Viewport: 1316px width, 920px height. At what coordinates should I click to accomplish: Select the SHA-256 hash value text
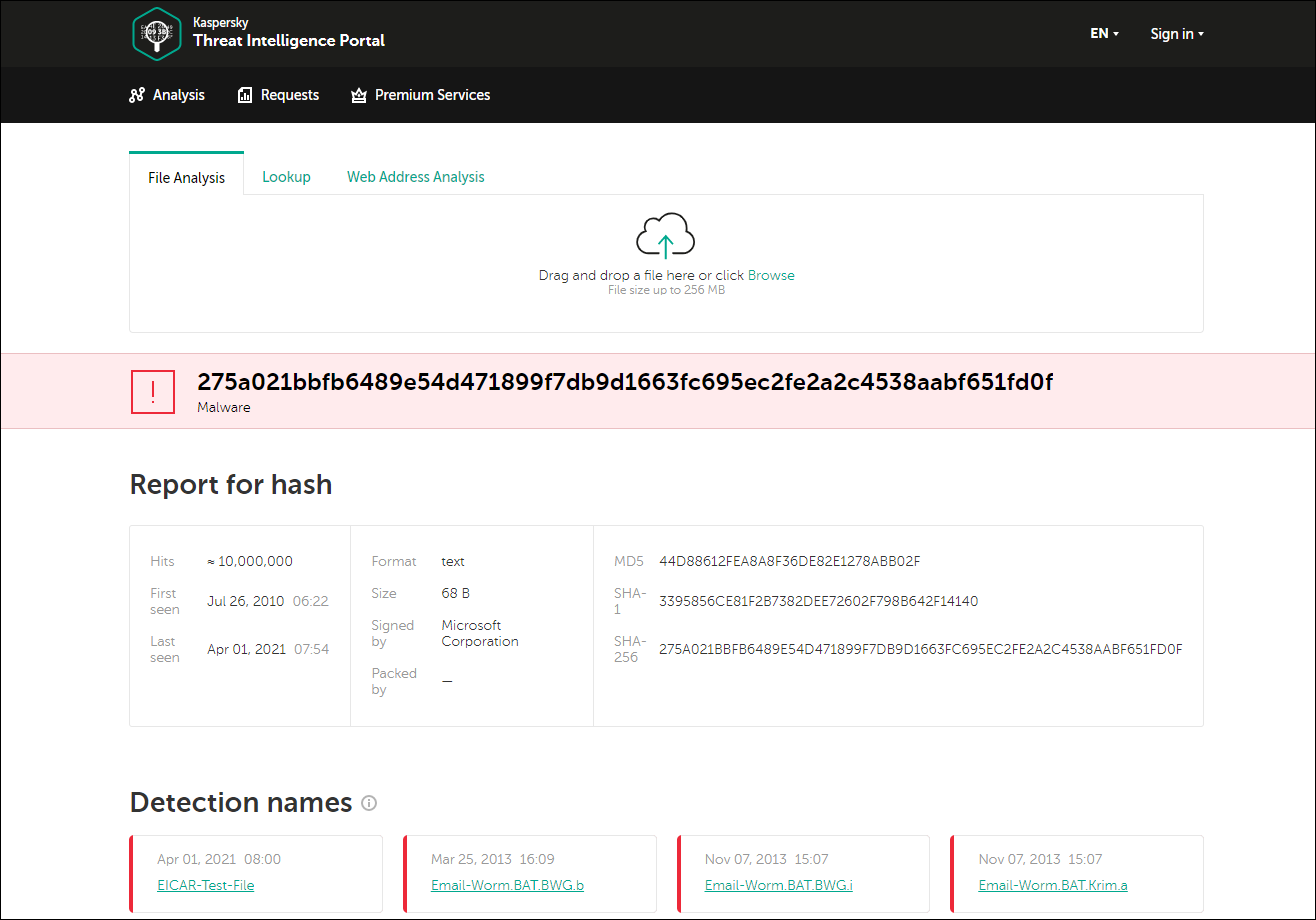click(920, 649)
